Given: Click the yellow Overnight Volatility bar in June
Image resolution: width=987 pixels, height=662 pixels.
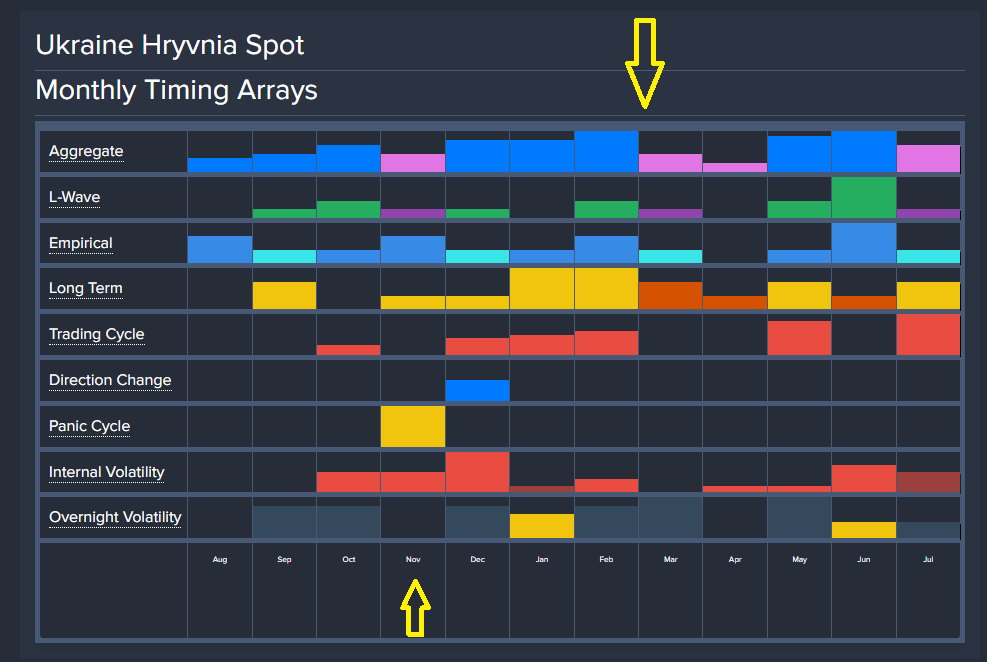Looking at the screenshot, I should 864,530.
